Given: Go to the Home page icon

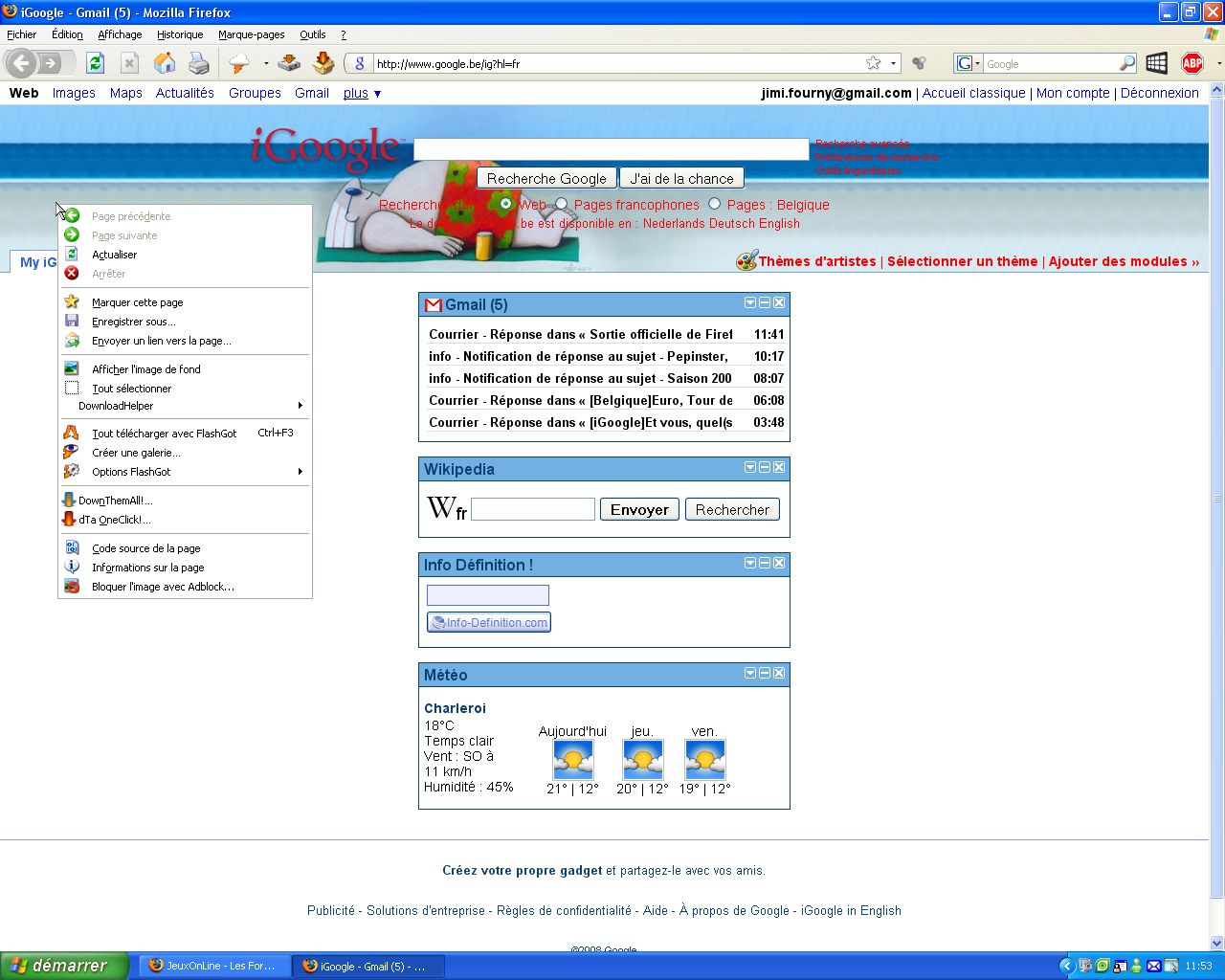Looking at the screenshot, I should click(165, 63).
